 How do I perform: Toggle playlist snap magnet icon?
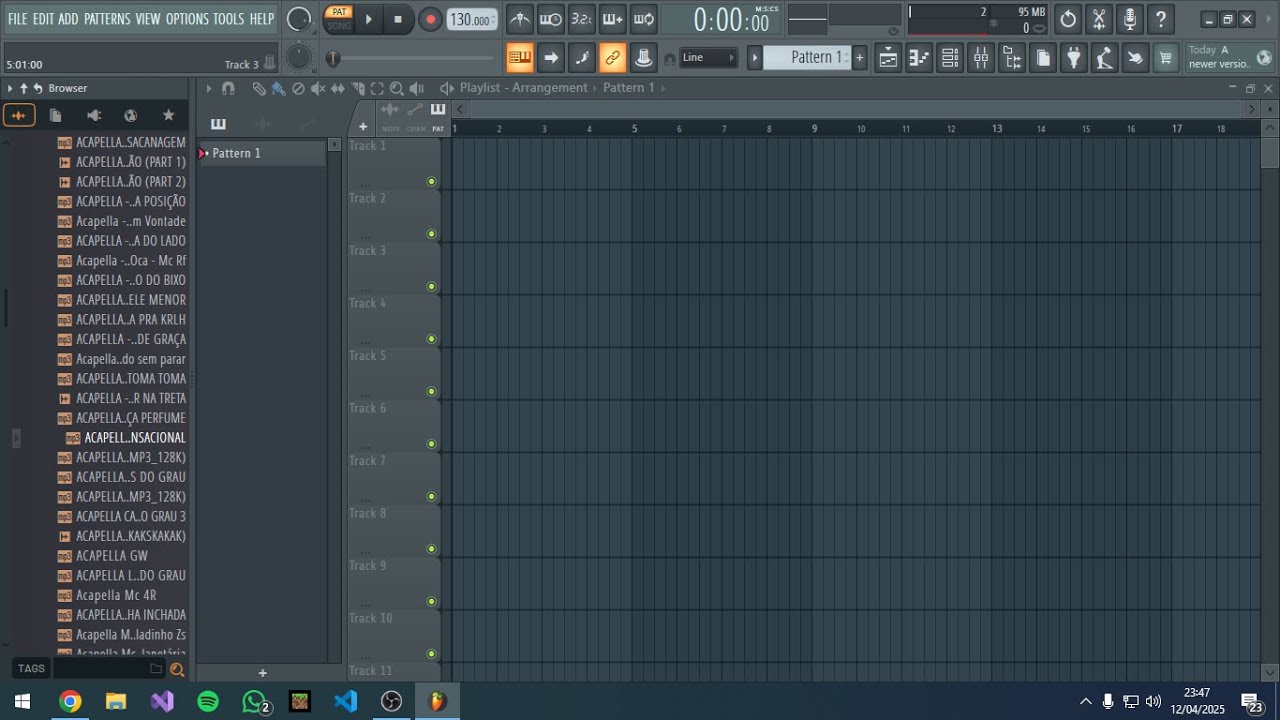(x=228, y=88)
